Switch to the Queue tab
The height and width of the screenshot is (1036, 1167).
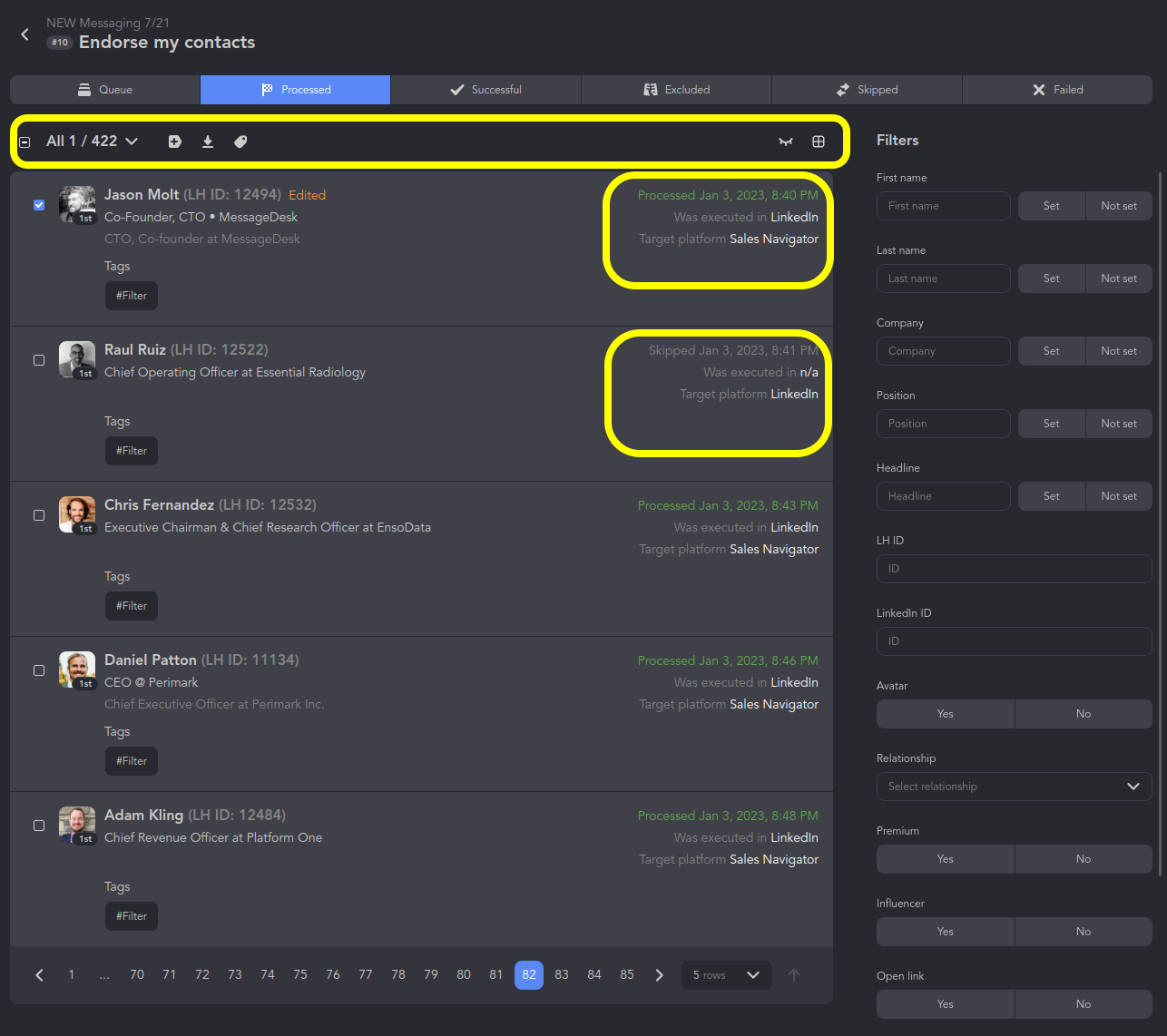tap(105, 90)
